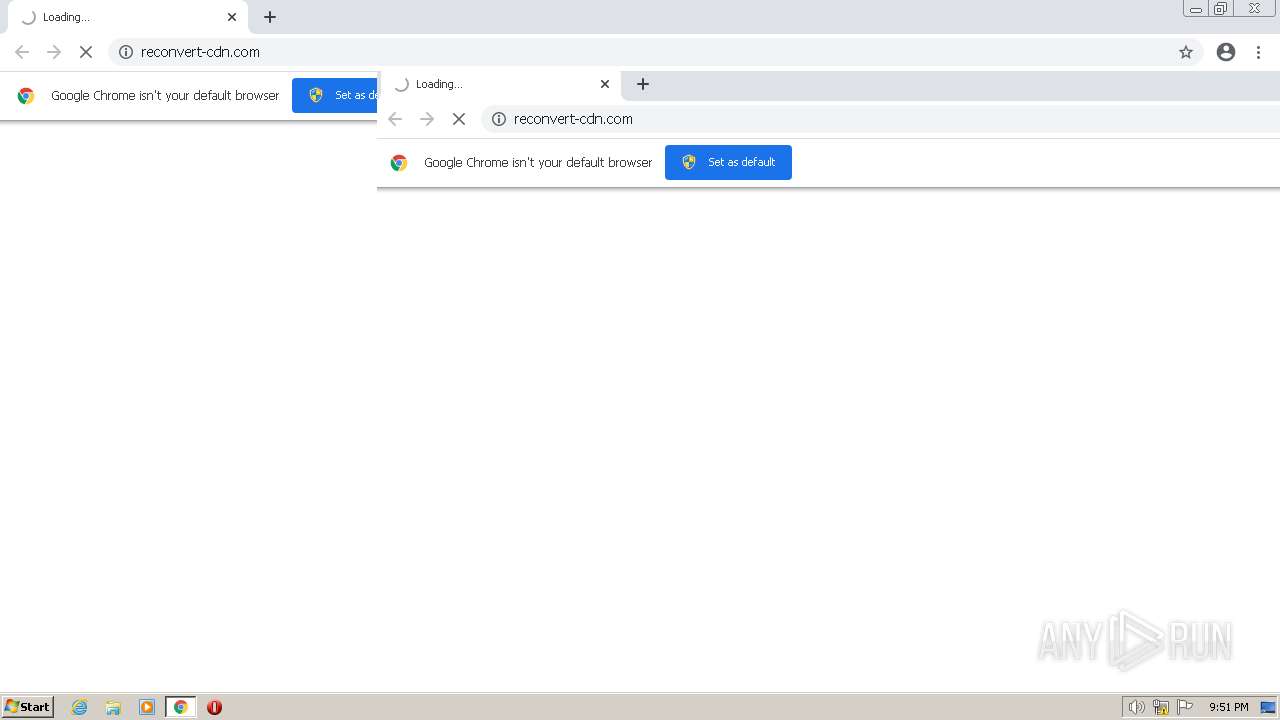This screenshot has height=720, width=1280.
Task: View site information icon in the front window
Action: pyautogui.click(x=499, y=119)
